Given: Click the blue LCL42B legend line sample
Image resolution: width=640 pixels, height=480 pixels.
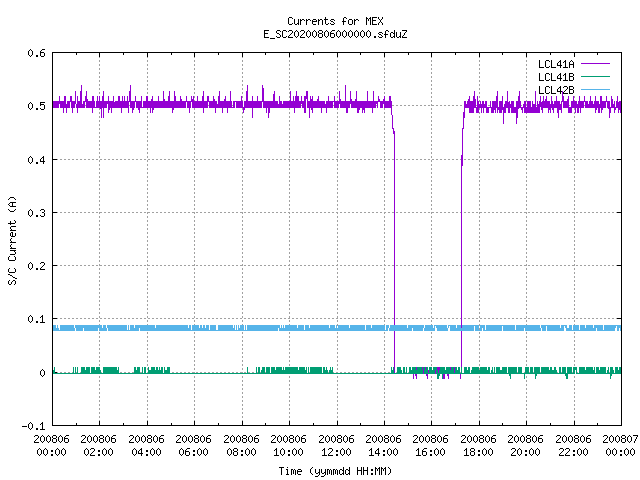Looking at the screenshot, I should click(x=595, y=89).
